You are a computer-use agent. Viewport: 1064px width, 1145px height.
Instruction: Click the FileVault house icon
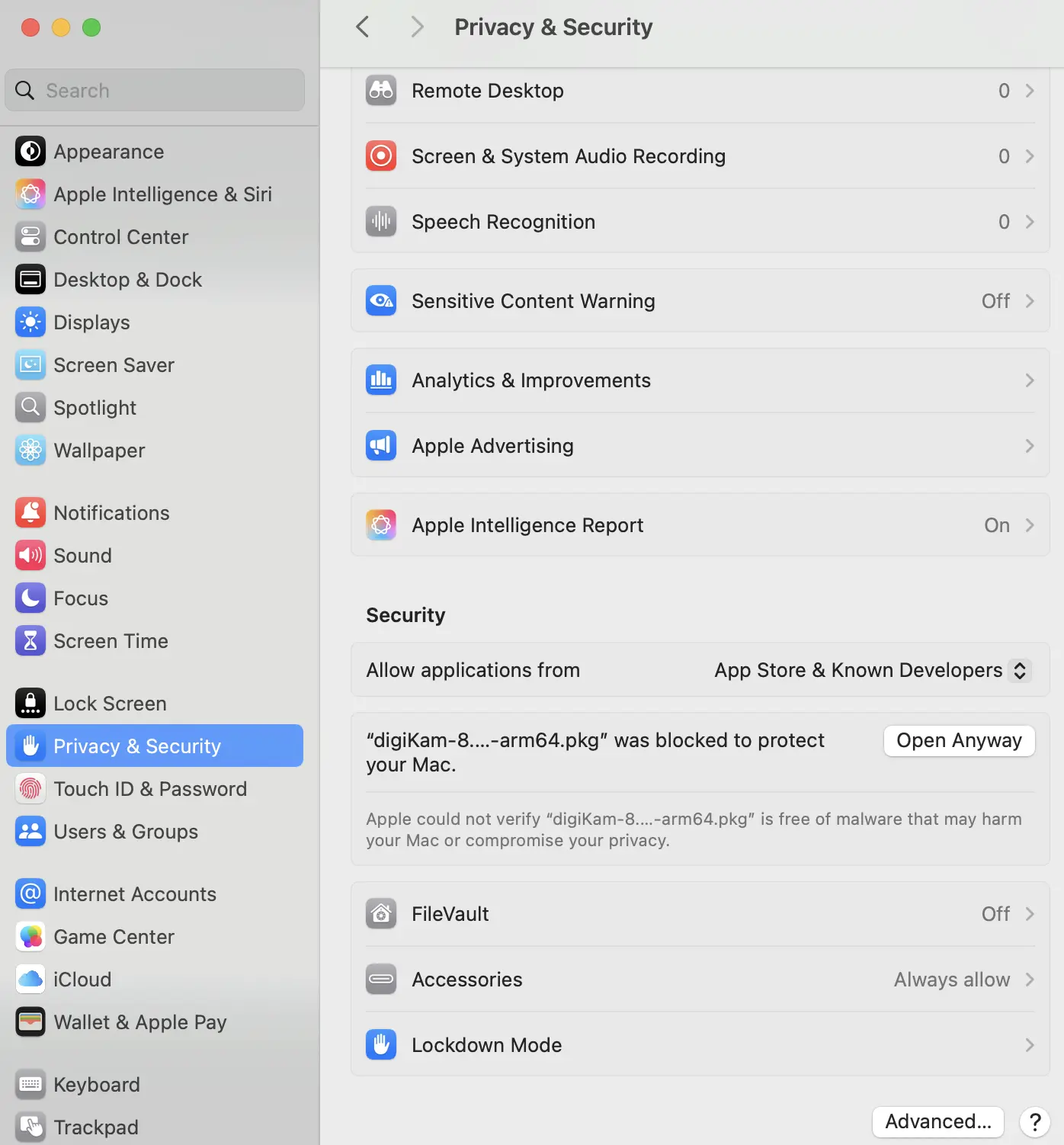coord(381,914)
